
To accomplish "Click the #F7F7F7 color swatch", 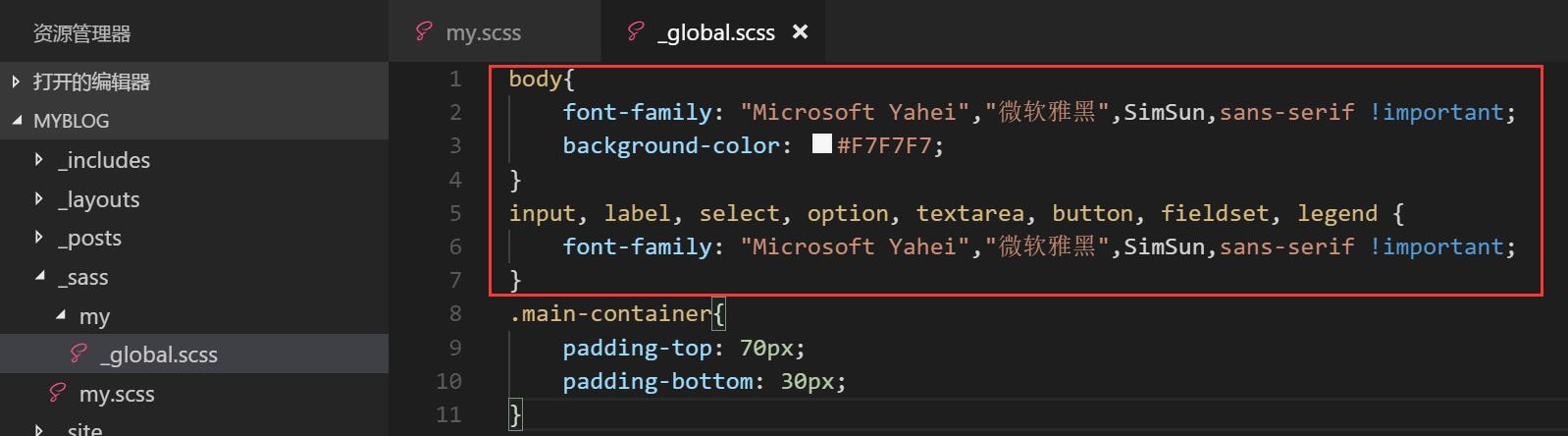I will pyautogui.click(x=822, y=144).
